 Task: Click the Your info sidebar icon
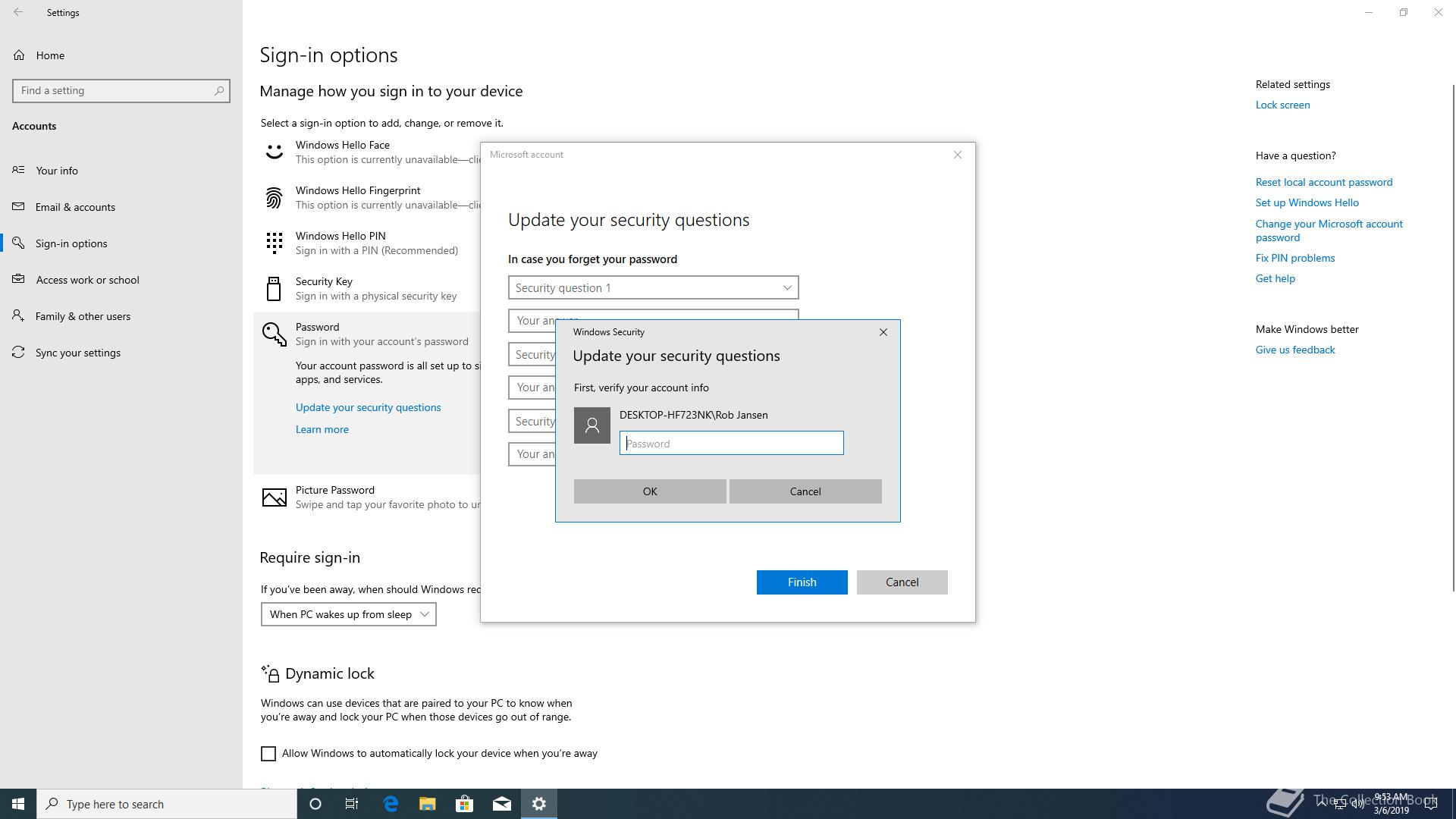pyautogui.click(x=18, y=170)
